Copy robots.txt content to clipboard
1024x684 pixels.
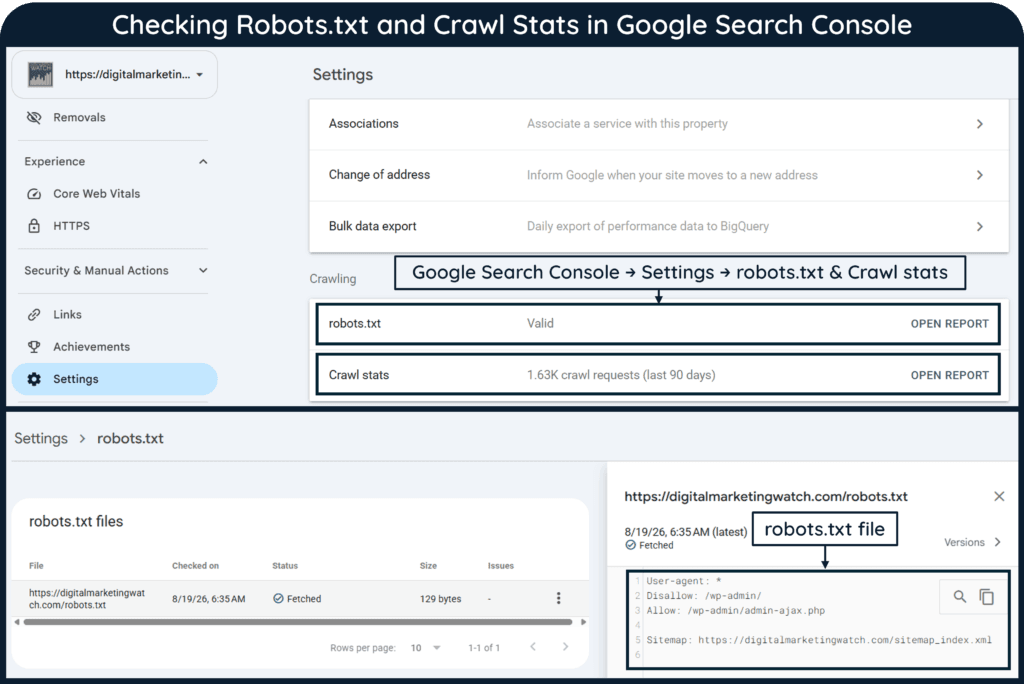(x=986, y=596)
